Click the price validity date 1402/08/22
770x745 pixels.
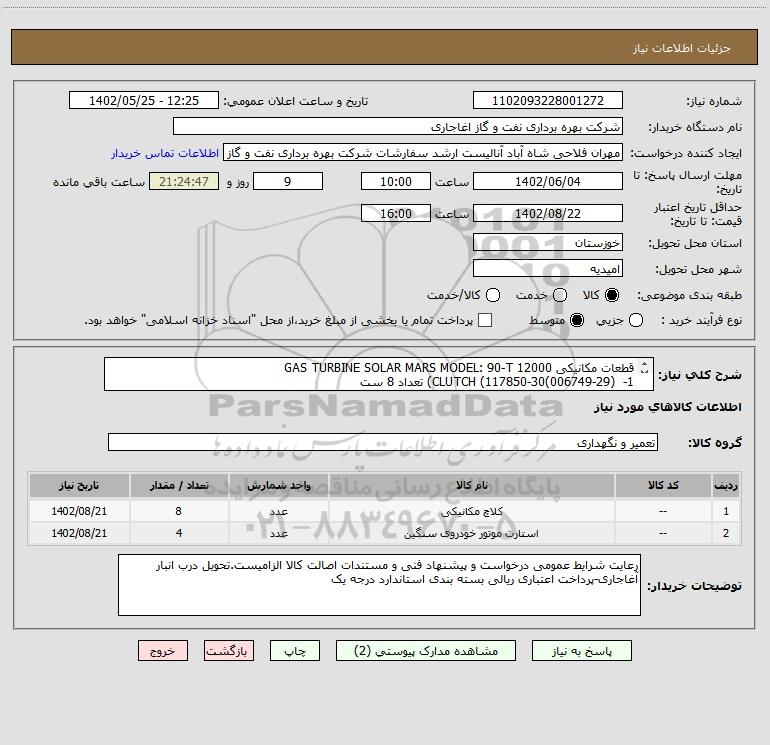pos(548,214)
